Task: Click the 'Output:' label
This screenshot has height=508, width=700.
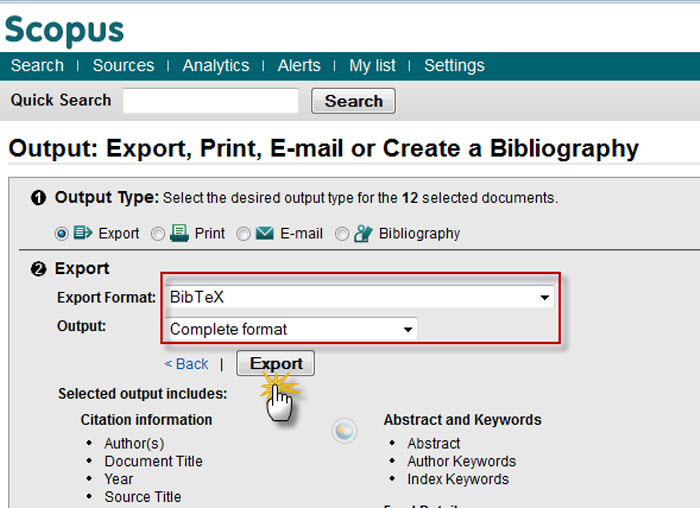Action: (81, 326)
